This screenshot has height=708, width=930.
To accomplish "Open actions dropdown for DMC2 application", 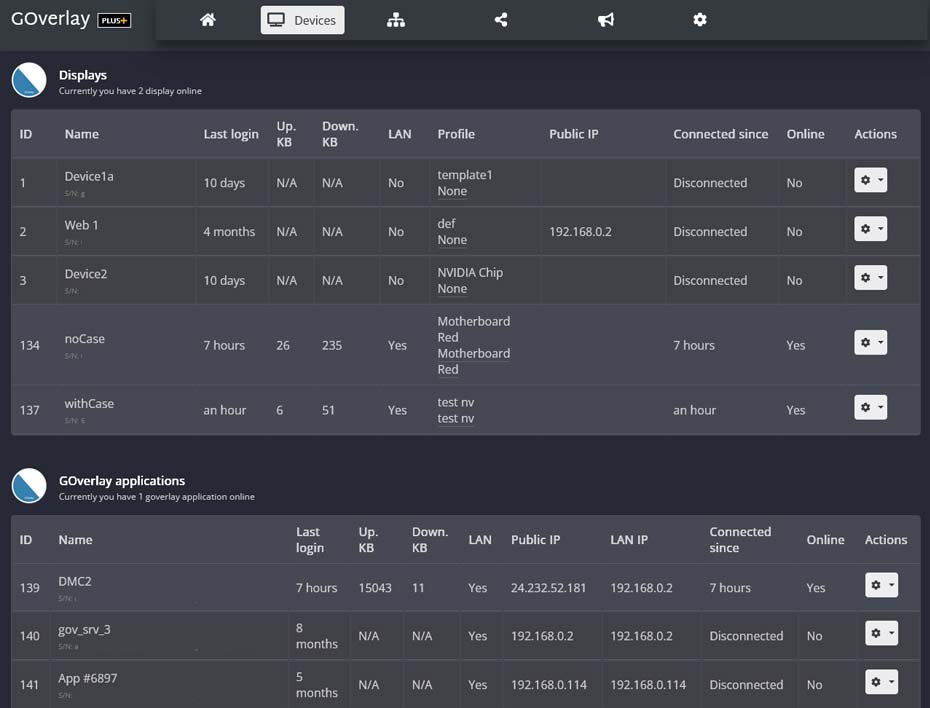I will pyautogui.click(x=881, y=585).
